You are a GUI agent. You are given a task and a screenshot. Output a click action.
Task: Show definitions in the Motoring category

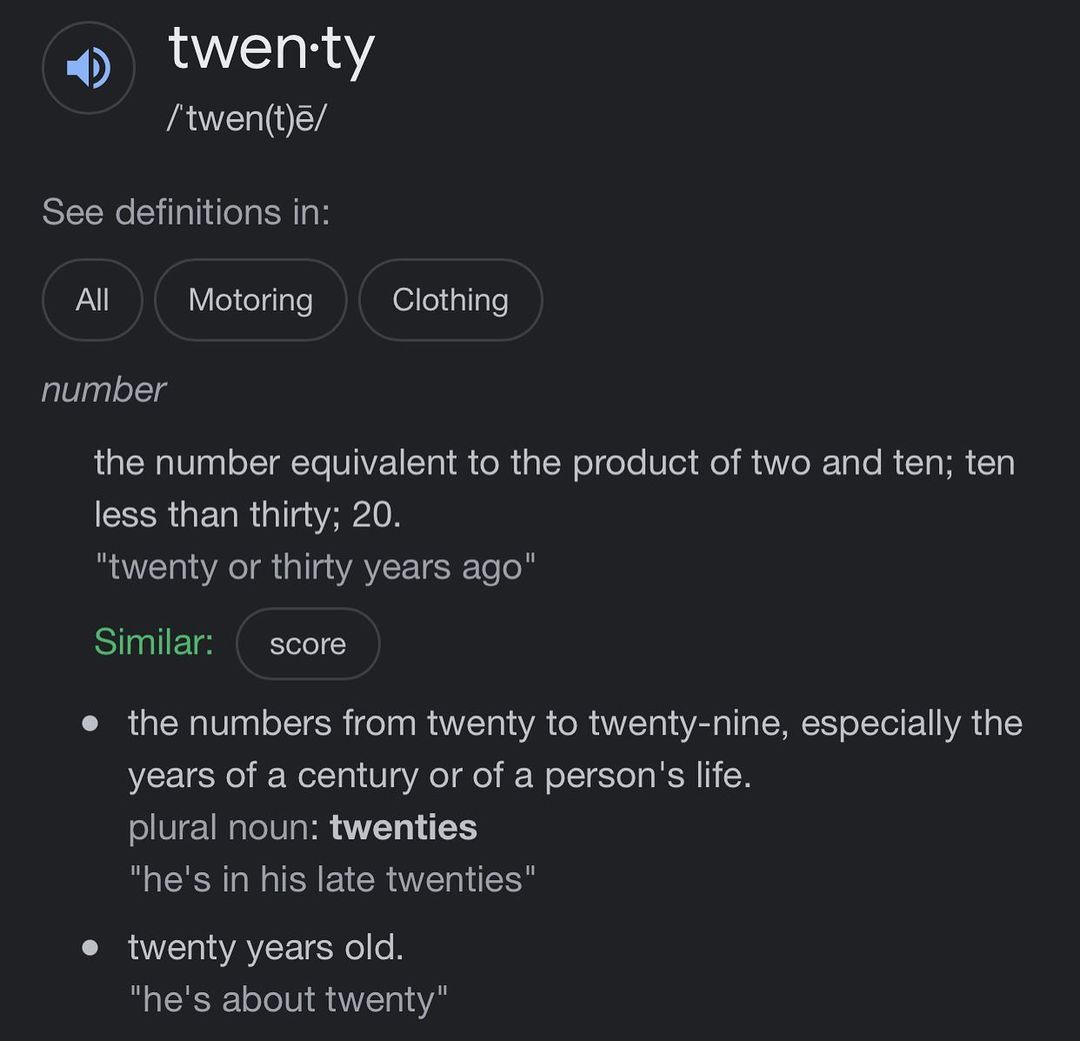click(x=250, y=300)
